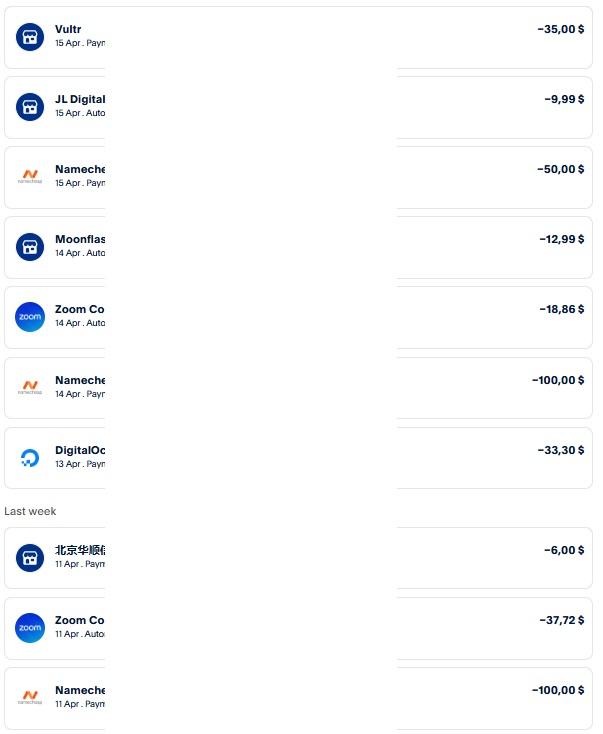Screen dimensions: 603x734
Task: Click Namecheap logo on the 11 Apr transaction
Action: coord(30,698)
